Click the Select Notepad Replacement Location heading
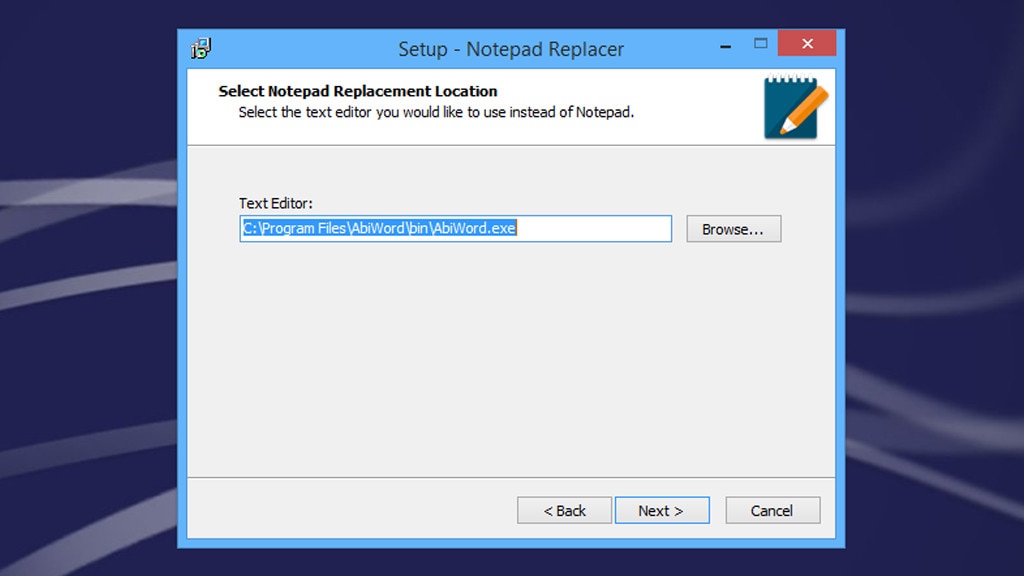Image resolution: width=1024 pixels, height=576 pixels. click(357, 90)
